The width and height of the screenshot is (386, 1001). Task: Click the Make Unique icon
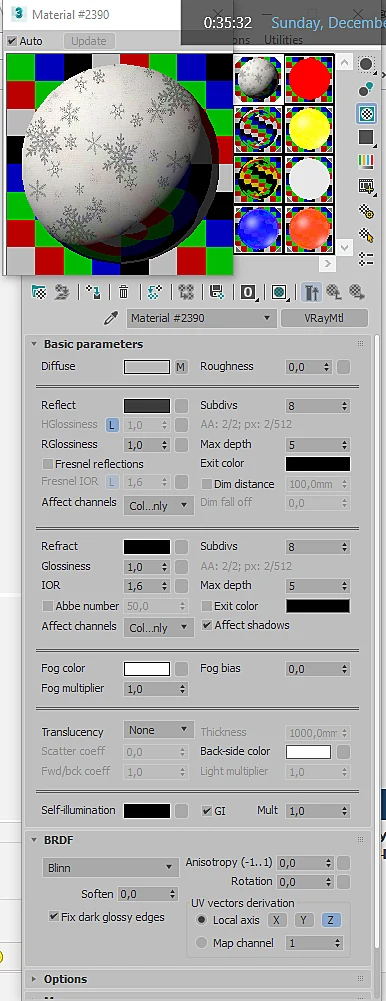[186, 292]
